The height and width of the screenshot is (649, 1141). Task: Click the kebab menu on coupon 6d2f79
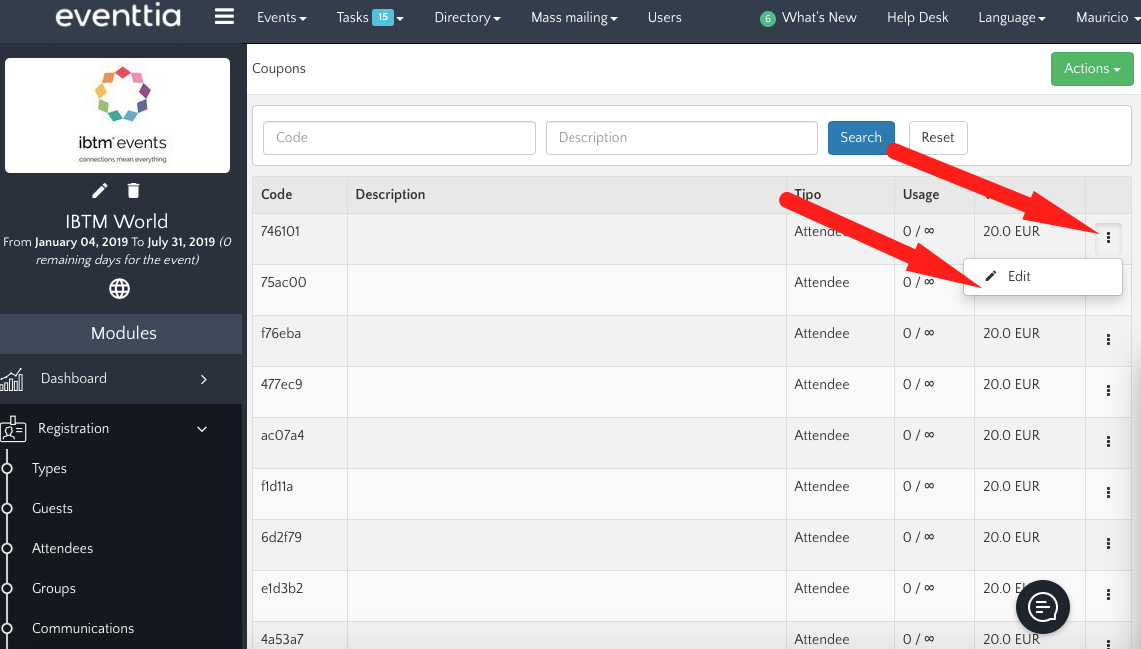coord(1108,544)
